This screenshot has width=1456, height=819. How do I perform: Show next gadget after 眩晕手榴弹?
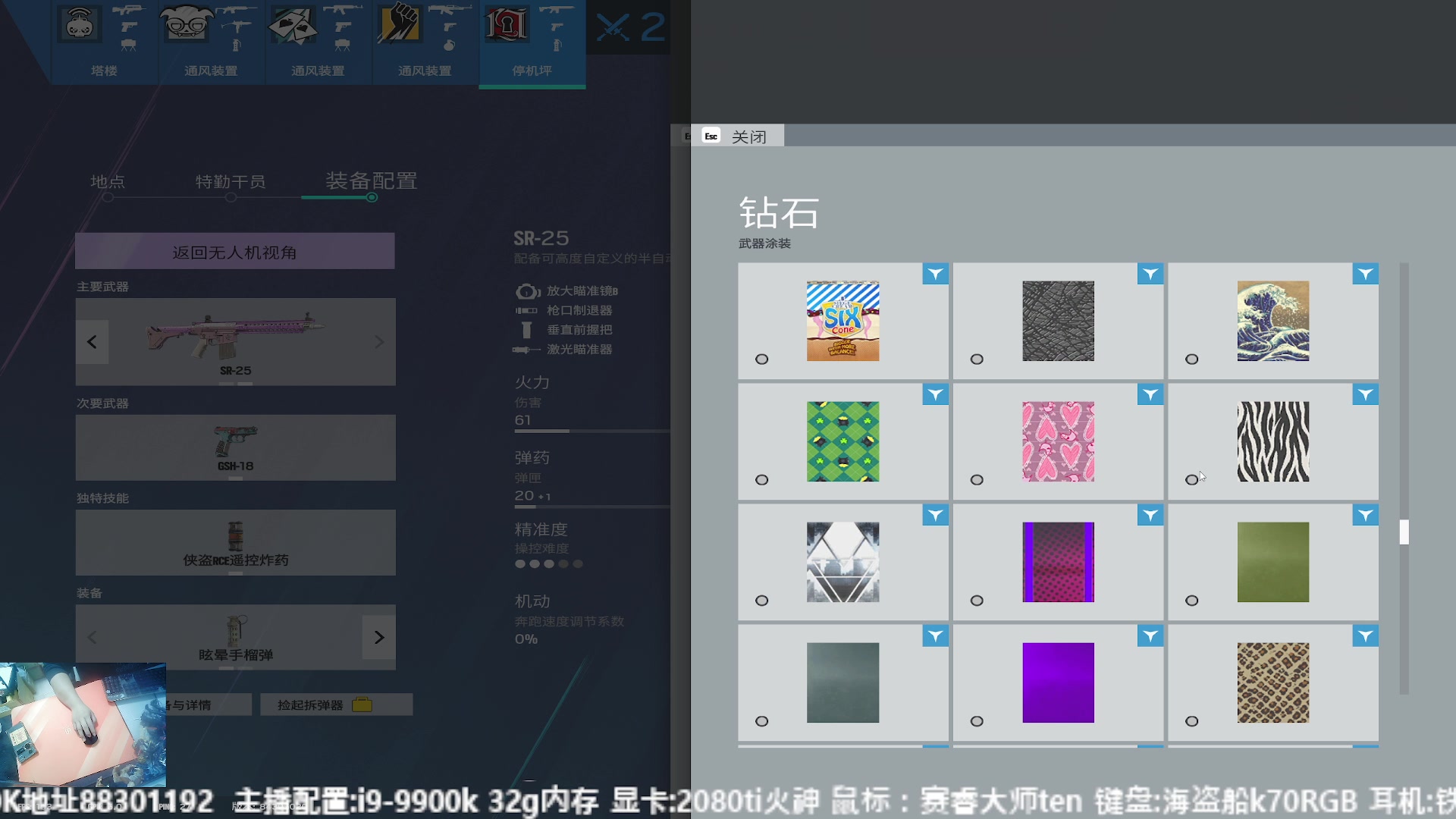[x=379, y=638]
